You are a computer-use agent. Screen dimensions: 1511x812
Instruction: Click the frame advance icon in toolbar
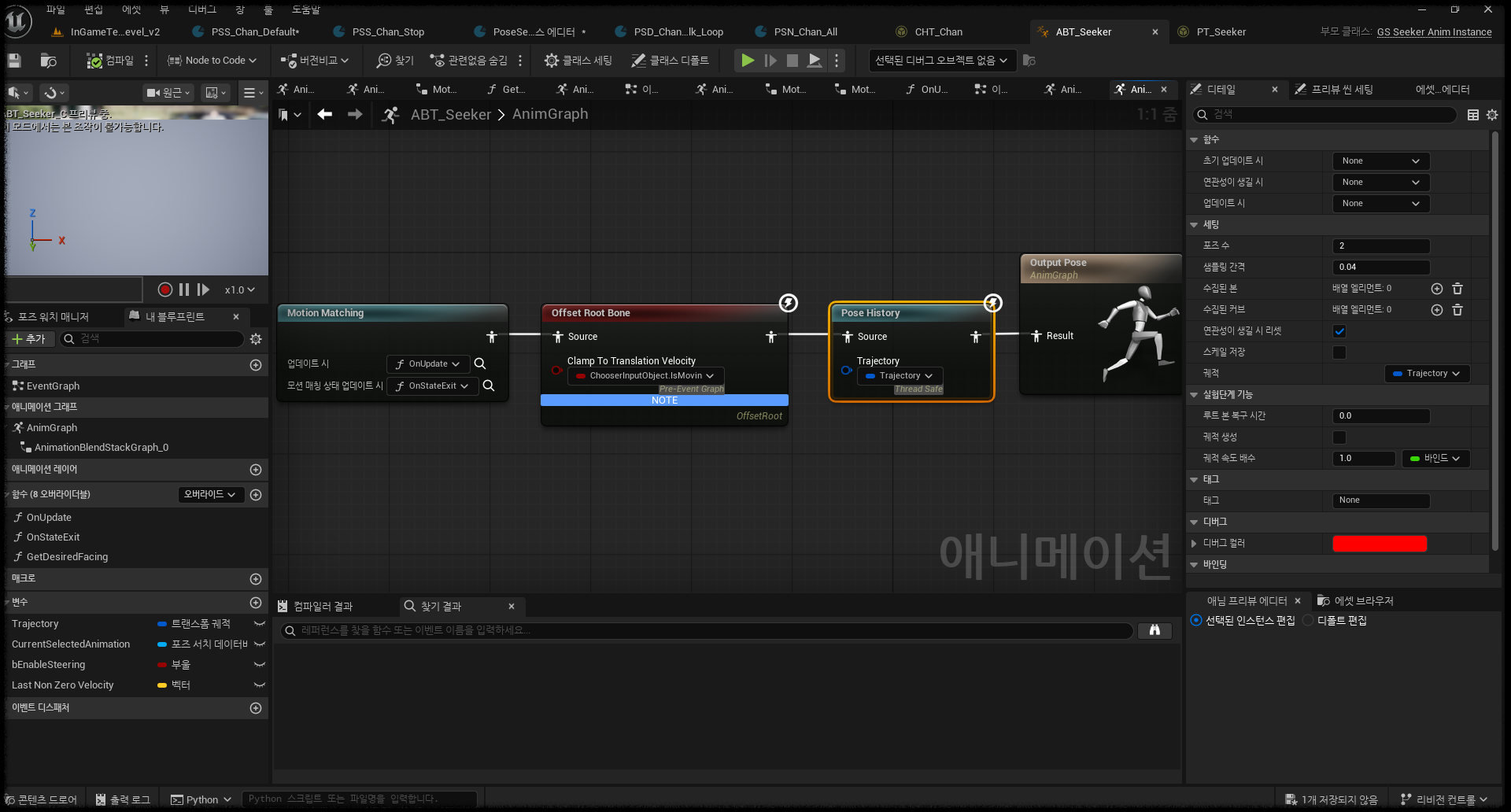[770, 61]
